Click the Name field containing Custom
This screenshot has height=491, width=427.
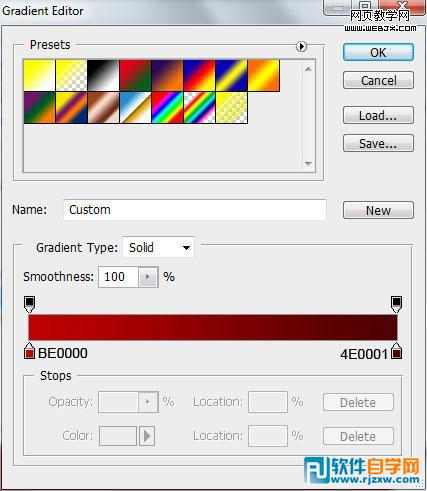click(x=195, y=210)
